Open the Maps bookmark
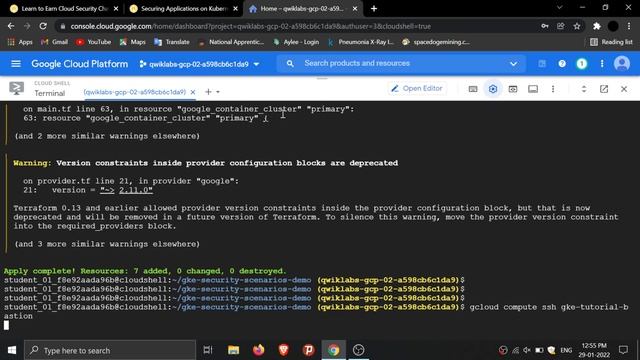This screenshot has height=360, width=640. [x=132, y=42]
